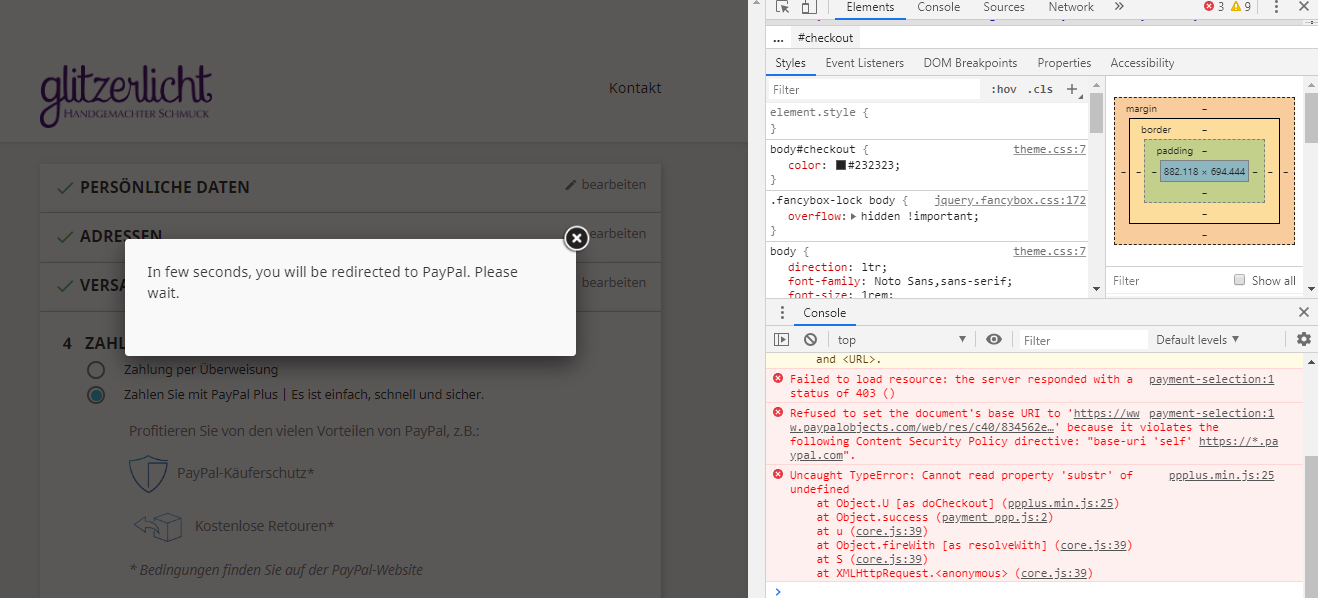
Task: Close the console drawer
Action: pos(1303,313)
